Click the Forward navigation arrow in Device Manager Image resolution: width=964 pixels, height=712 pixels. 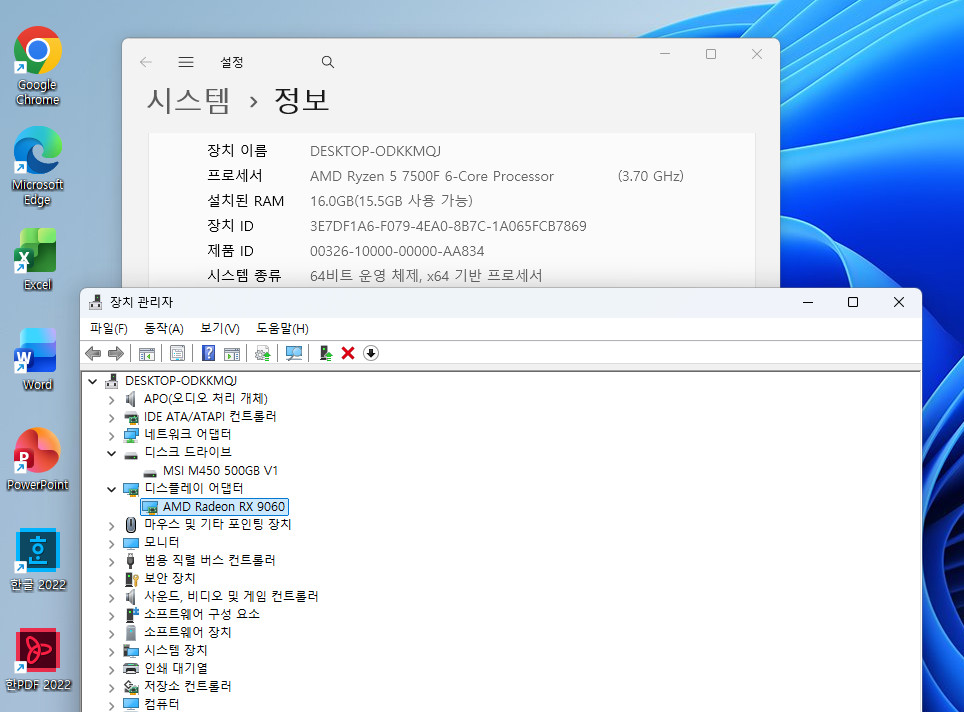(x=115, y=353)
